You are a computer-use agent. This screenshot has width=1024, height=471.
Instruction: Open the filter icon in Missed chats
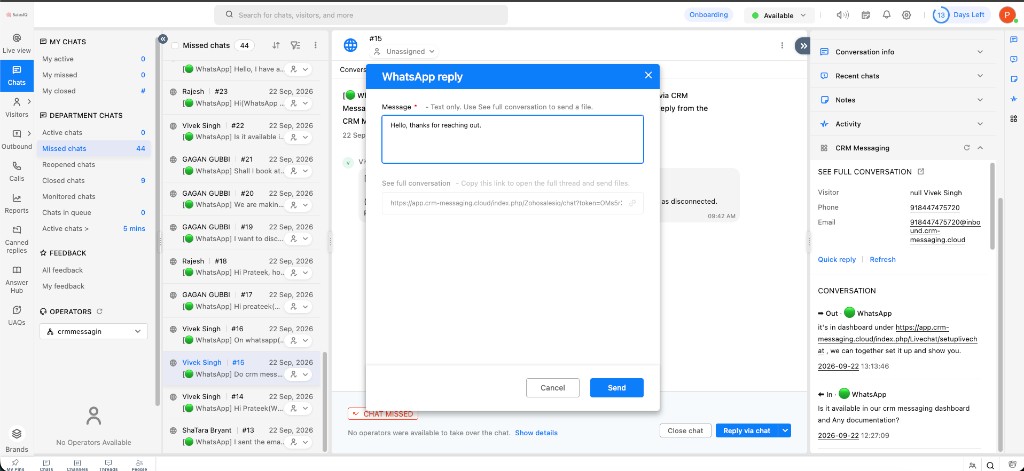(x=295, y=45)
